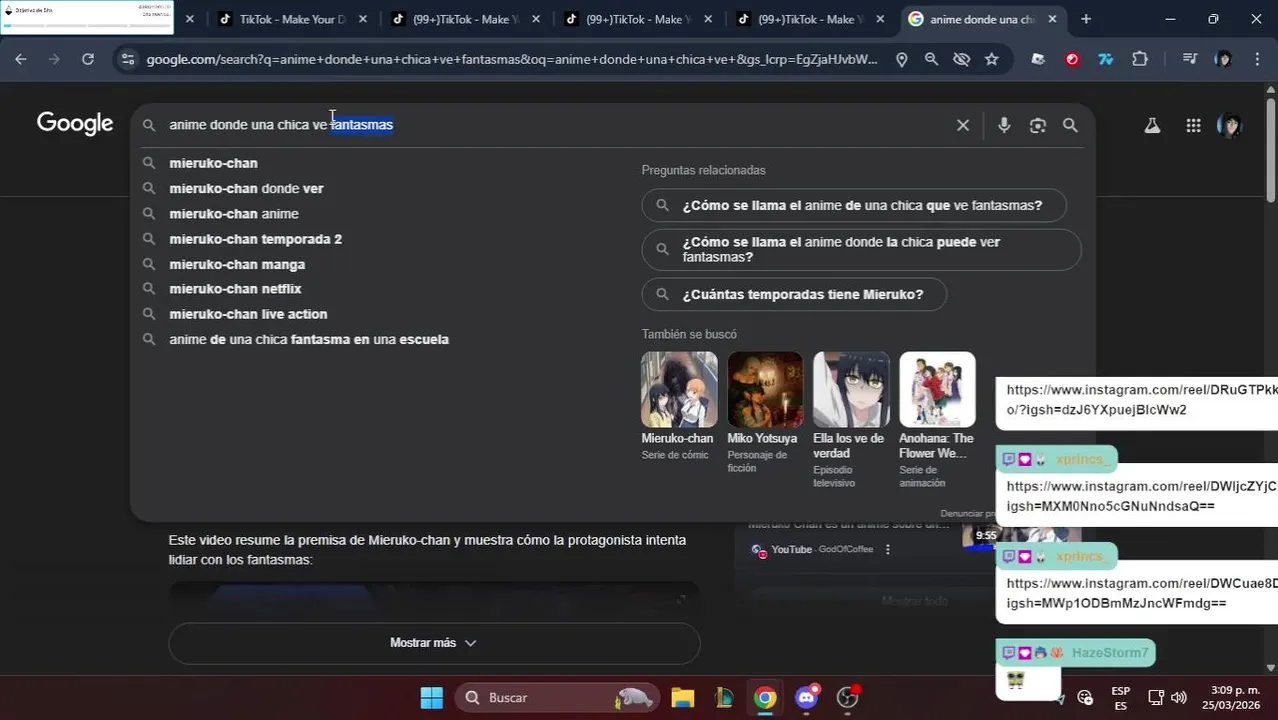Click question ¿Cómo se llama el anime de una chica que ve fantasmas?
Screen dimensions: 1278x720
[854, 205]
